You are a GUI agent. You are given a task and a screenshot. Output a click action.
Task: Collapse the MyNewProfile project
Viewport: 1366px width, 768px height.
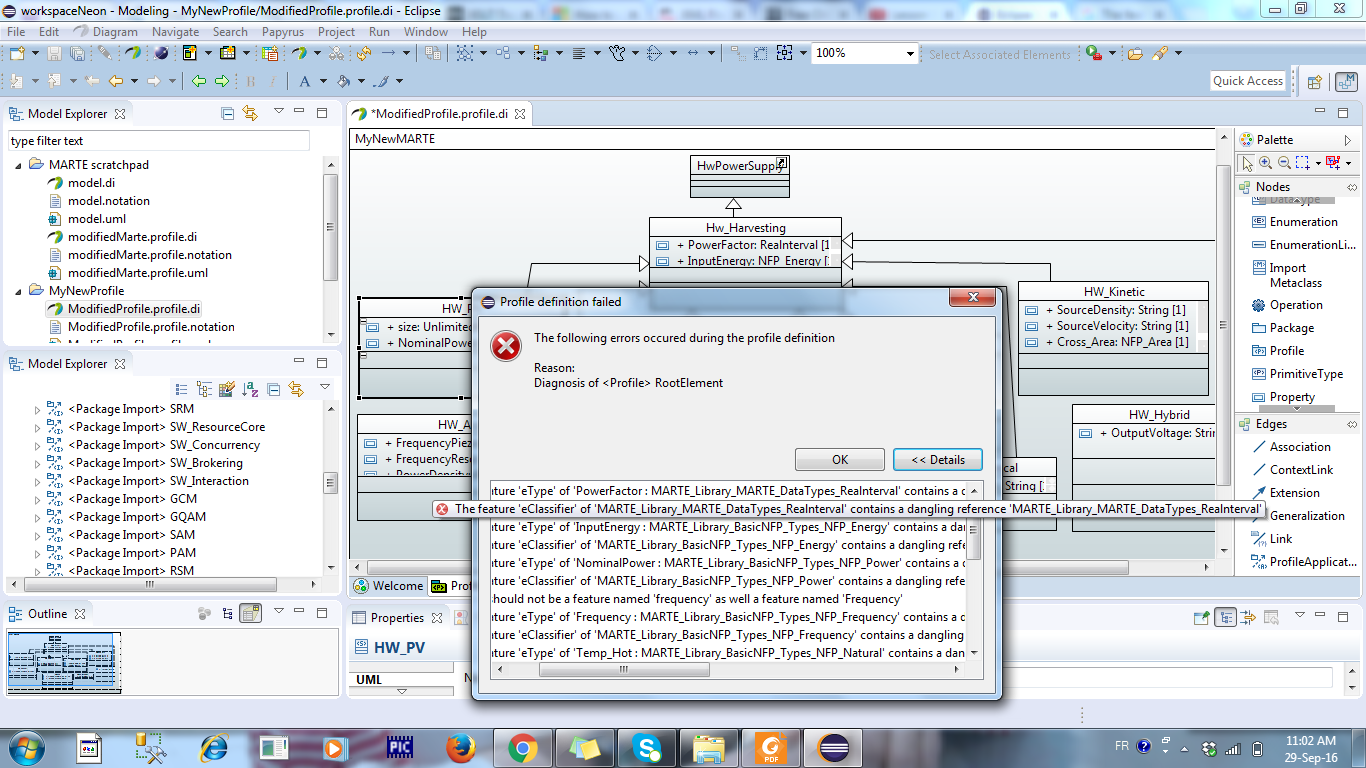tap(17, 291)
